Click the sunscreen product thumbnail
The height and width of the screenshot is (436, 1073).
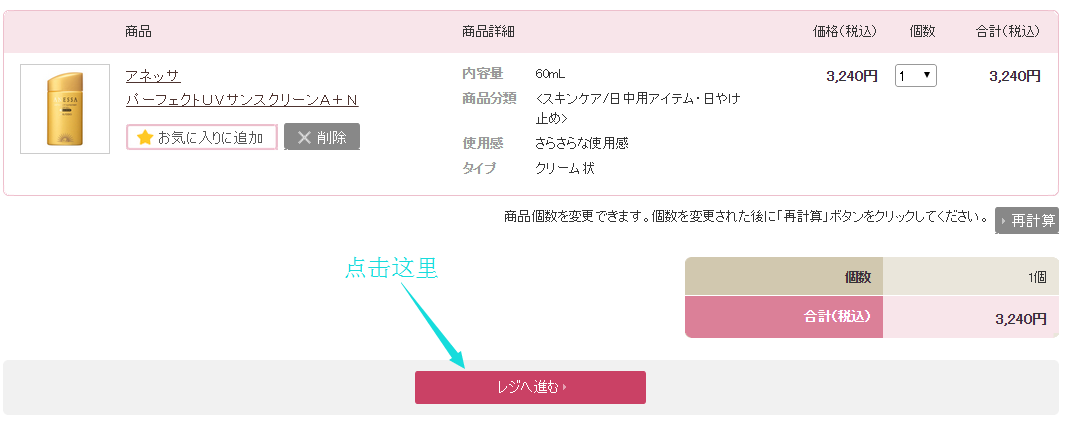point(65,109)
